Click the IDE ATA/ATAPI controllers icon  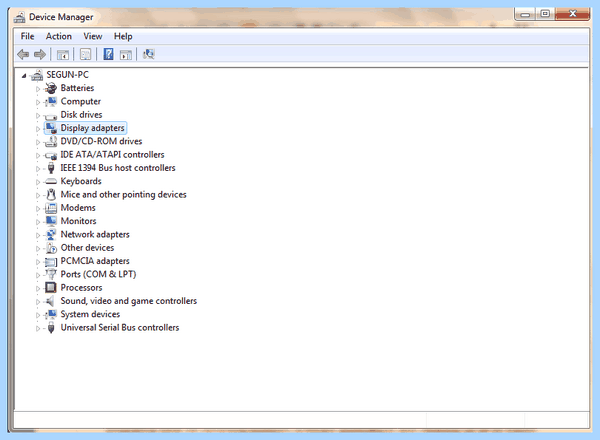(x=51, y=155)
